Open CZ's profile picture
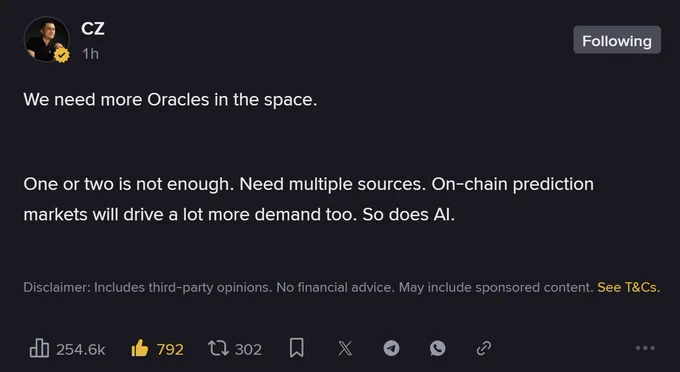Image resolution: width=680 pixels, height=372 pixels. 46,39
